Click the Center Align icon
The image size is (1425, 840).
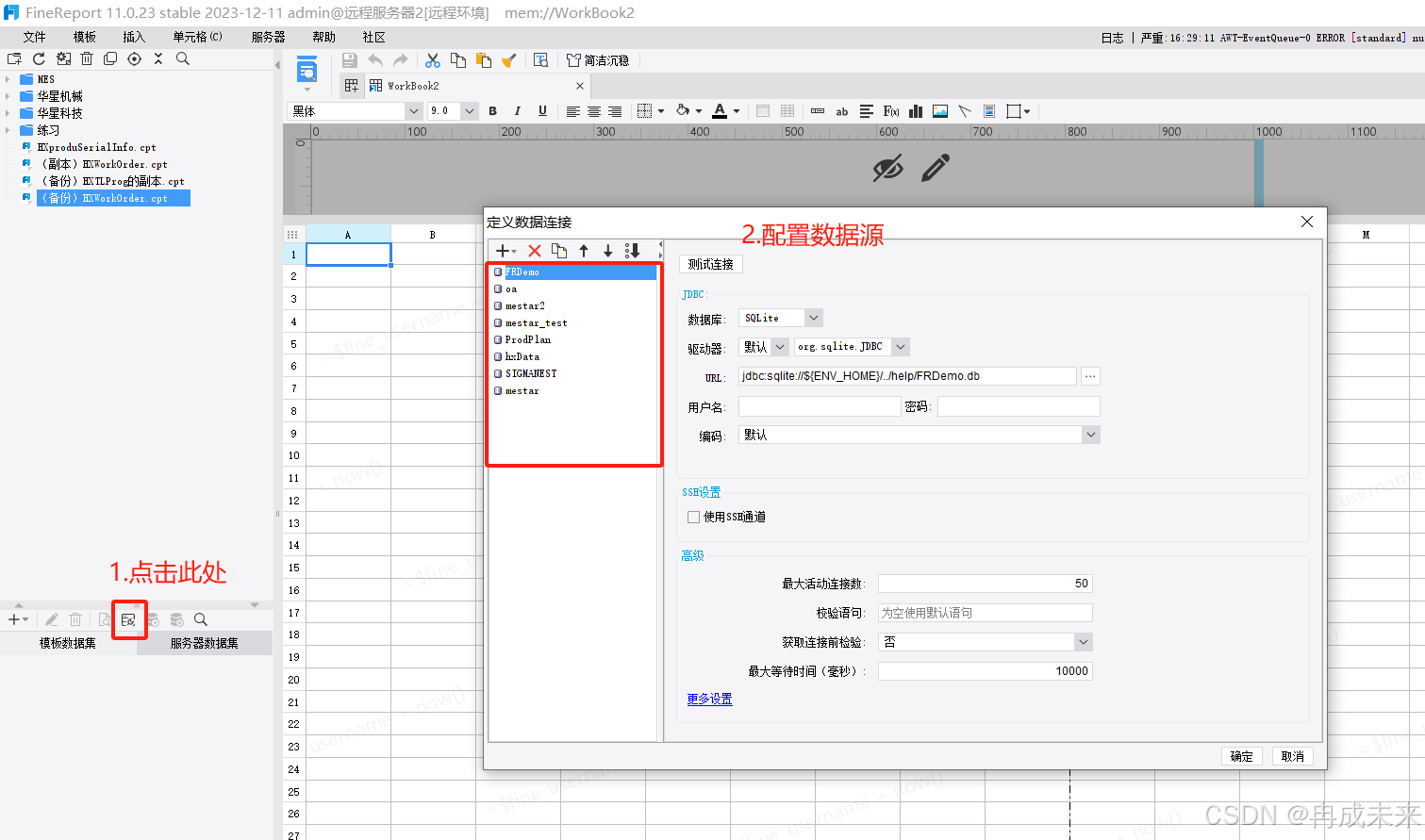(594, 111)
